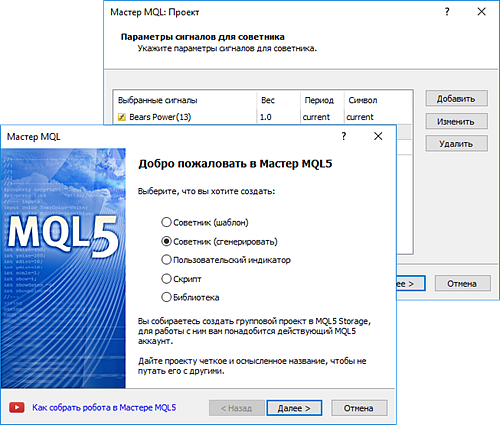500x425 pixels.
Task: Click the MQL5 banner image
Action: 63,268
